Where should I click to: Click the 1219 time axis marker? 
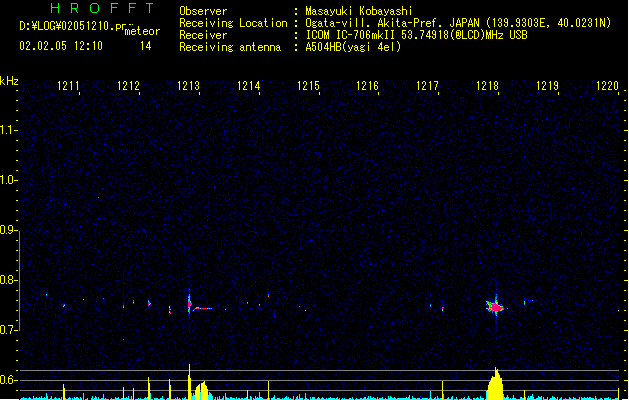point(547,86)
